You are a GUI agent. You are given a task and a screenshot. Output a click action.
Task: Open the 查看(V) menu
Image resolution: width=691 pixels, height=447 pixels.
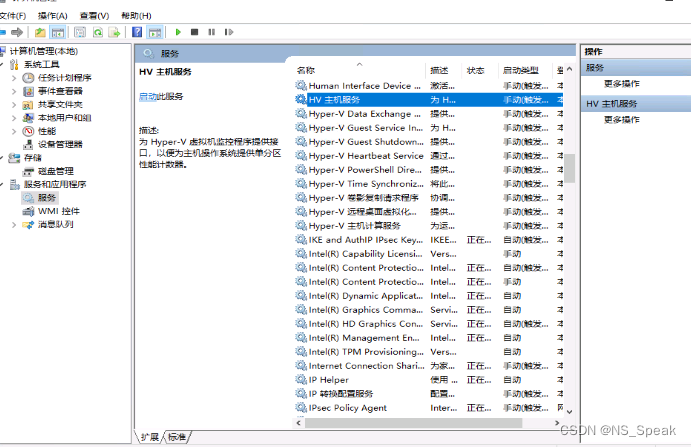point(94,16)
